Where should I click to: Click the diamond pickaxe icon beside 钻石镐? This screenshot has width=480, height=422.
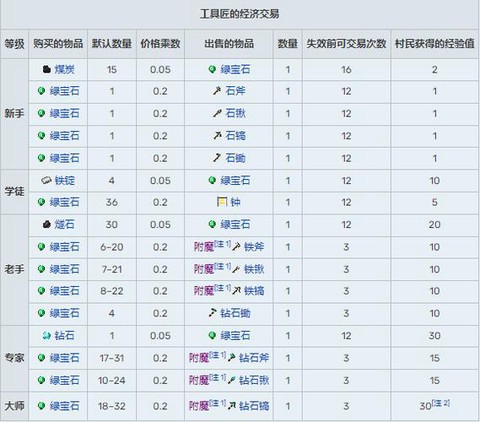pos(232,406)
